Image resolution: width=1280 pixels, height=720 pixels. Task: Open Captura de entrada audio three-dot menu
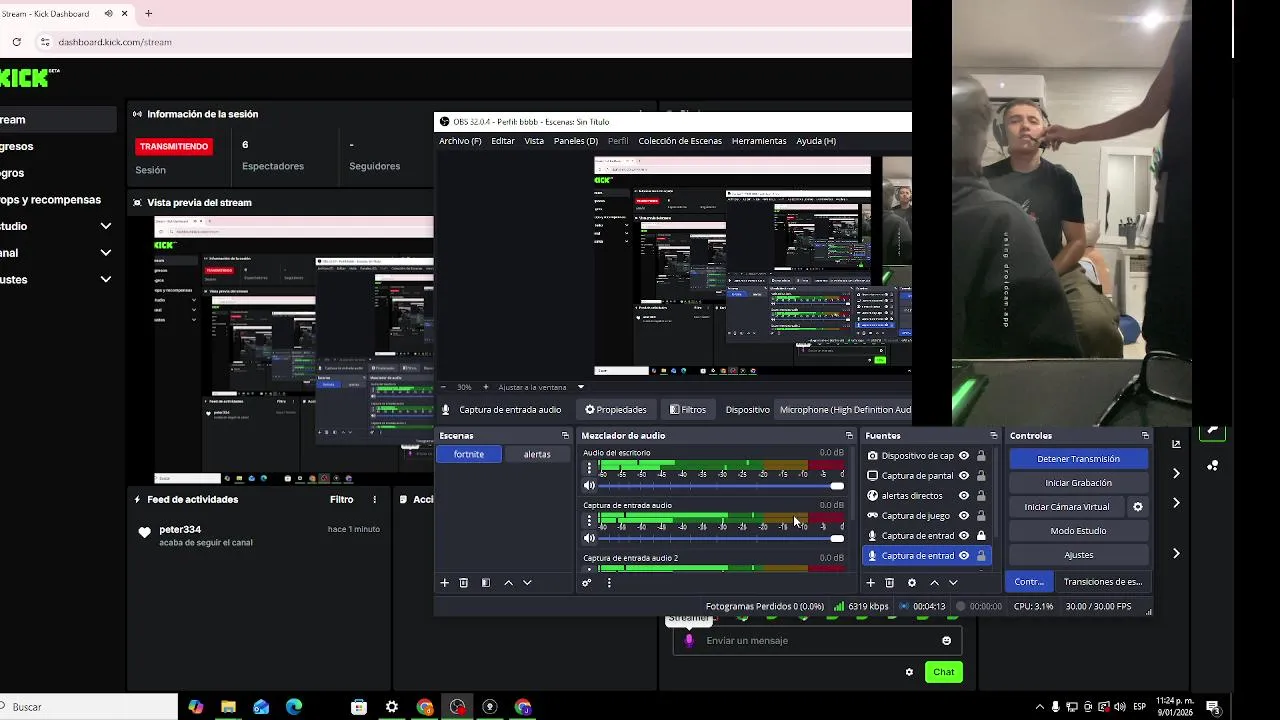tap(589, 520)
